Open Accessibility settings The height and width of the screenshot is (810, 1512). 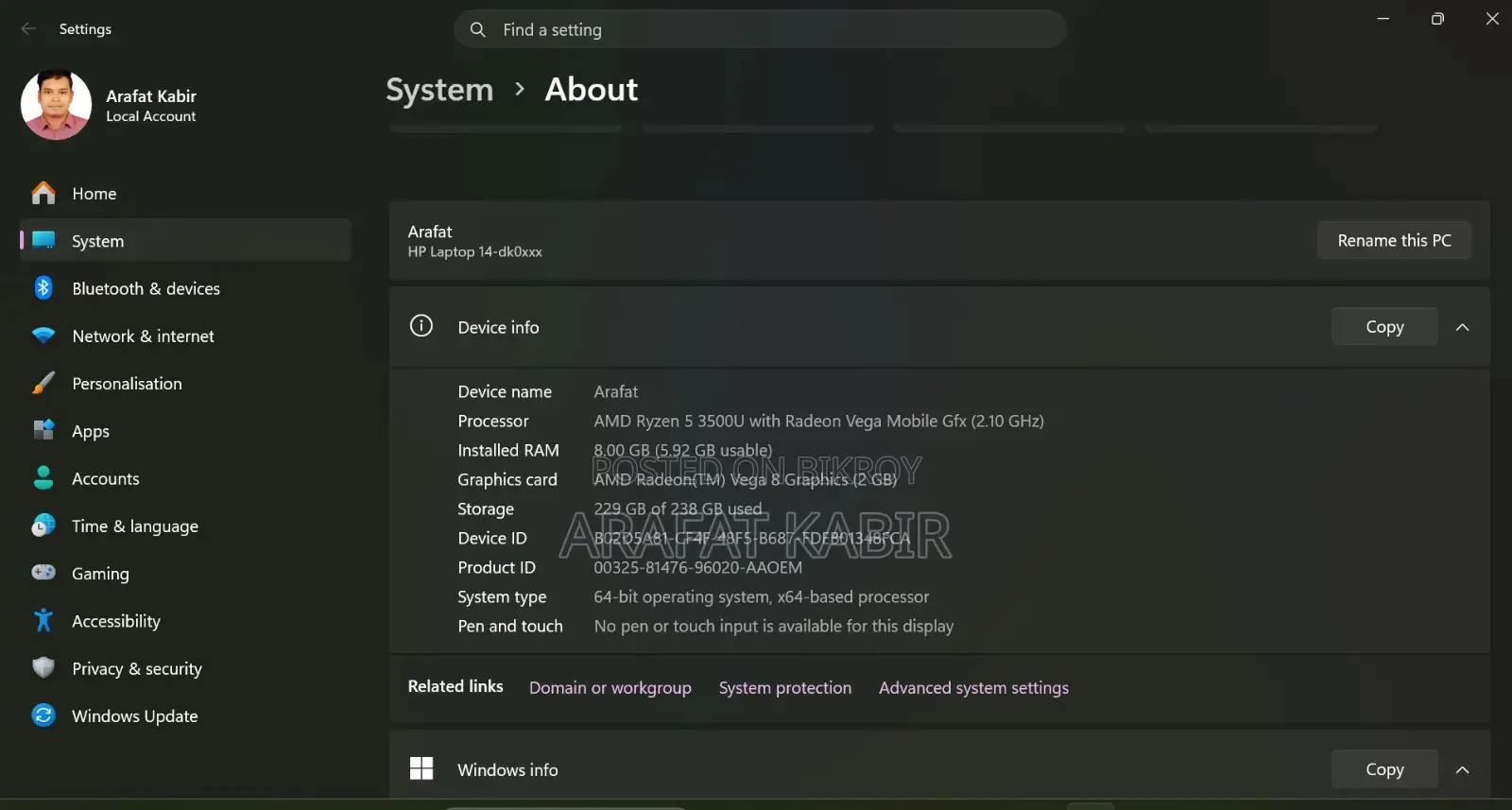click(185, 621)
